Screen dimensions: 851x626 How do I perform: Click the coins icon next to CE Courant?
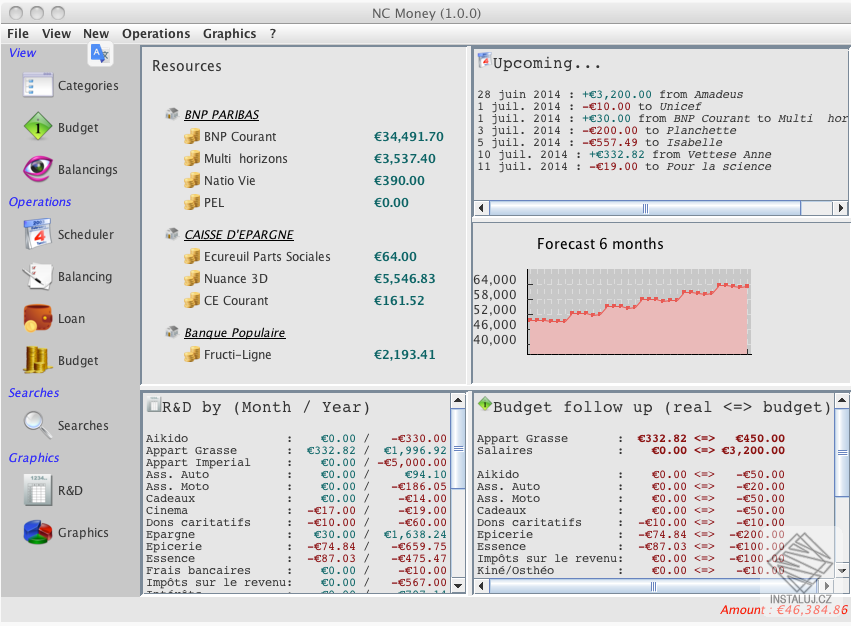(192, 300)
